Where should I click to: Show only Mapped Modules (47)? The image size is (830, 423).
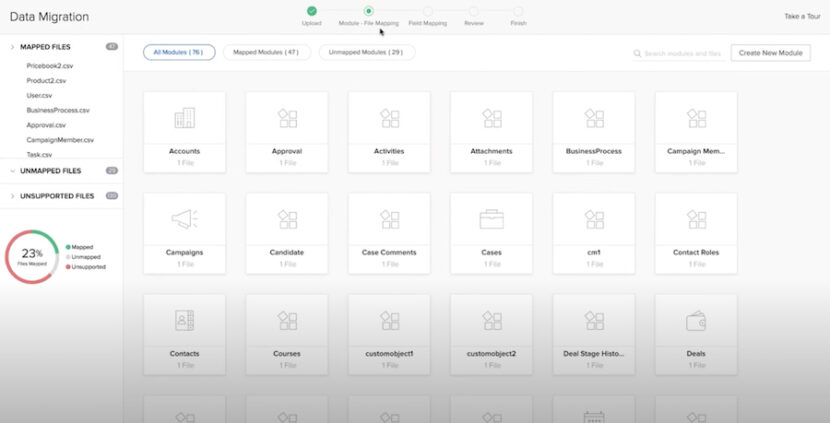coord(266,52)
